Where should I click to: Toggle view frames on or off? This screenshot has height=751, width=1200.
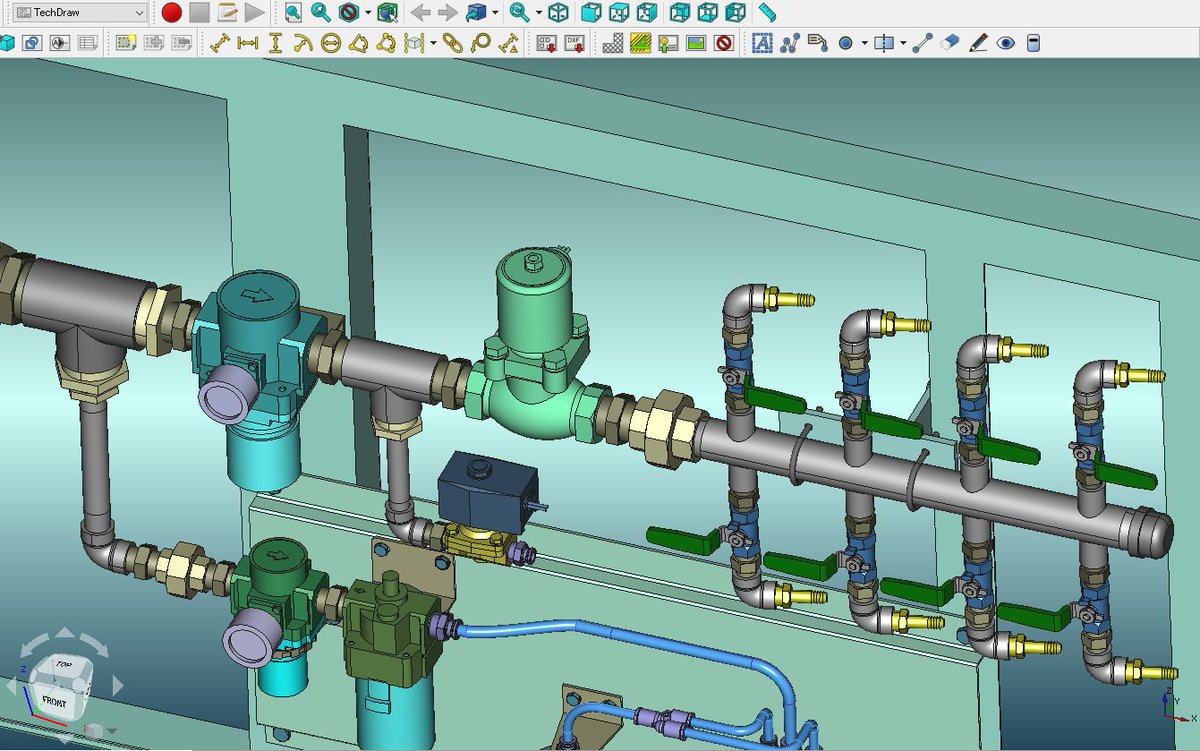click(725, 43)
